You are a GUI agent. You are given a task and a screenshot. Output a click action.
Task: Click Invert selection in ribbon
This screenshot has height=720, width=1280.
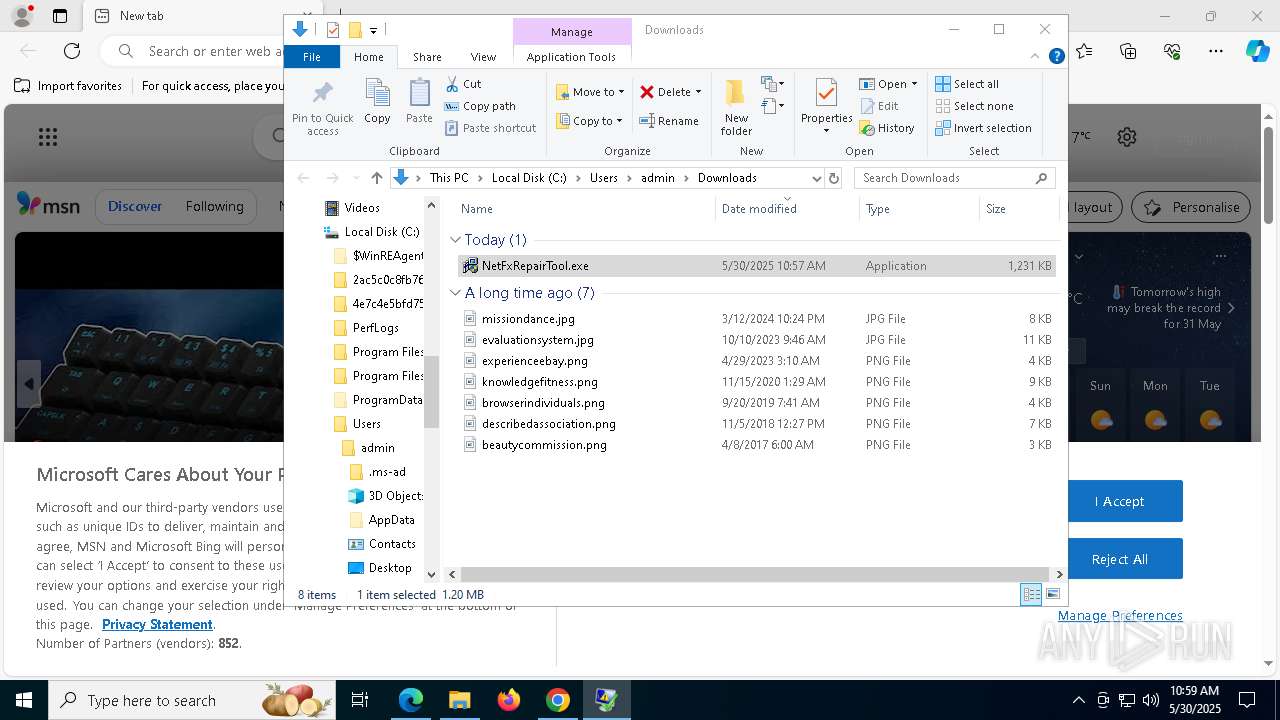(x=983, y=128)
